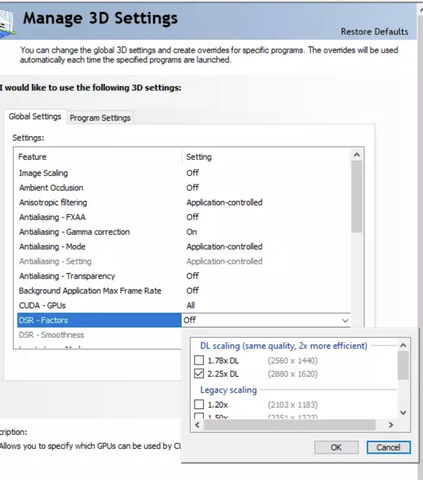Screen dimensions: 423x480
Task: Tick the 1.50x legacy scaling checkbox
Action: pyautogui.click(x=199, y=416)
